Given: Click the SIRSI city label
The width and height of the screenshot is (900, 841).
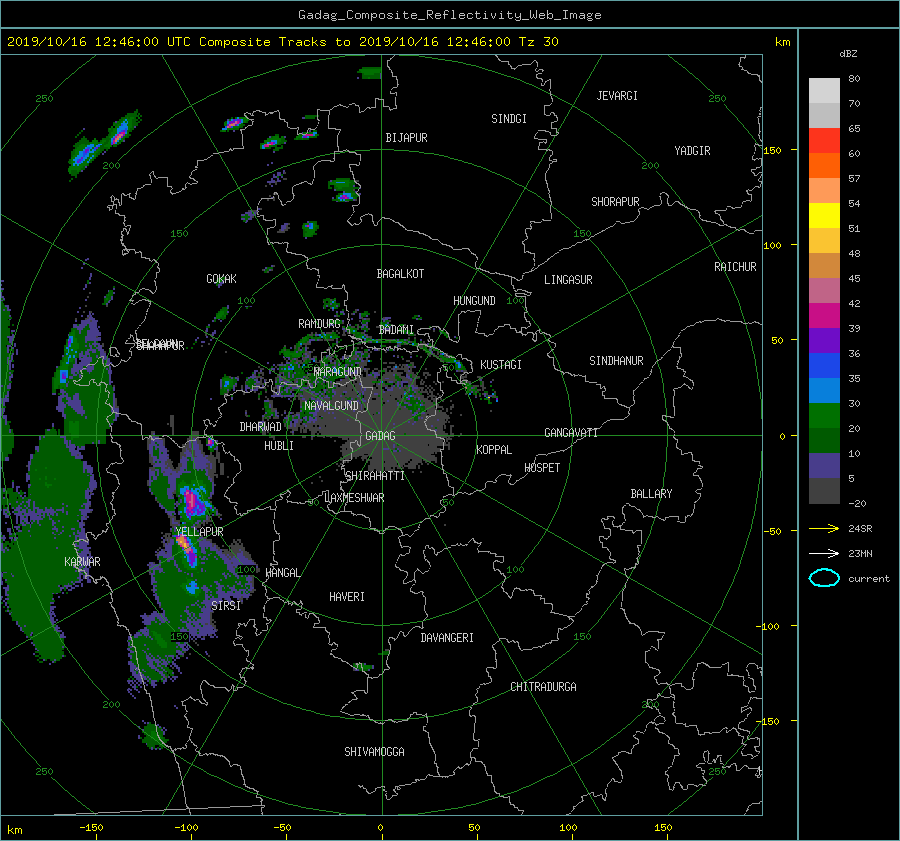Looking at the screenshot, I should point(226,606).
